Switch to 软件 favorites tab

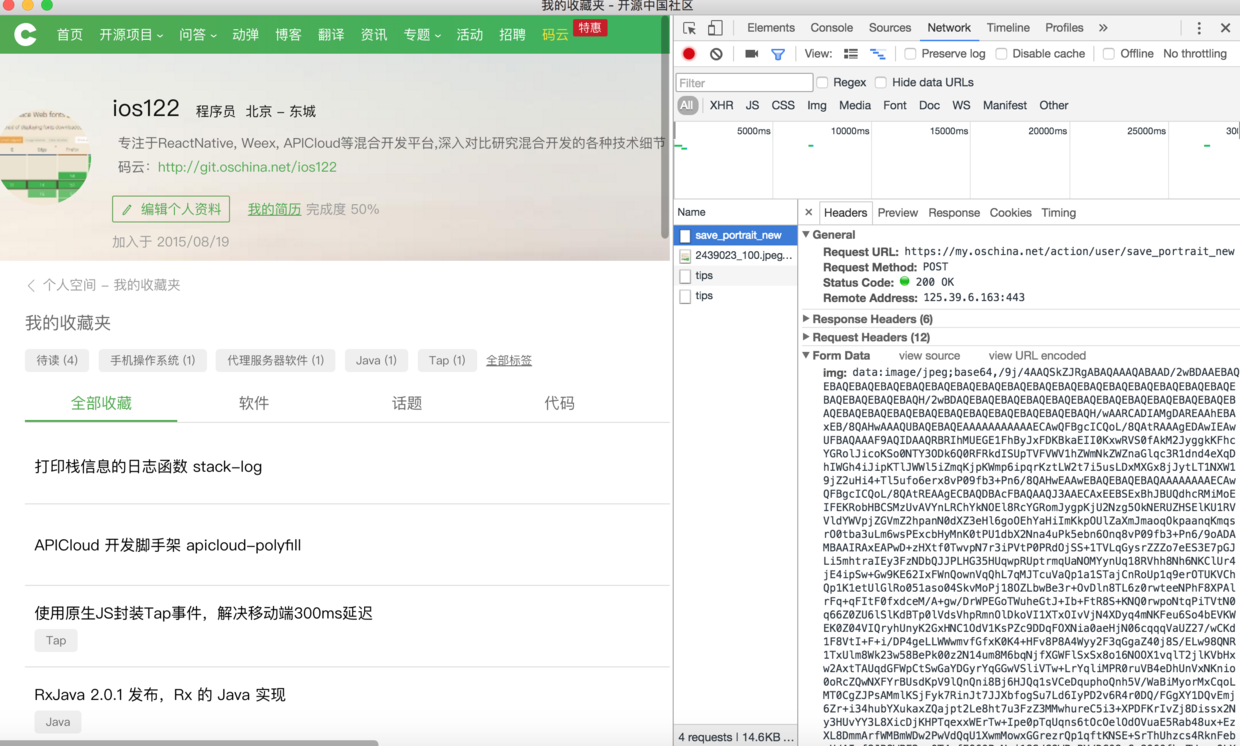254,403
